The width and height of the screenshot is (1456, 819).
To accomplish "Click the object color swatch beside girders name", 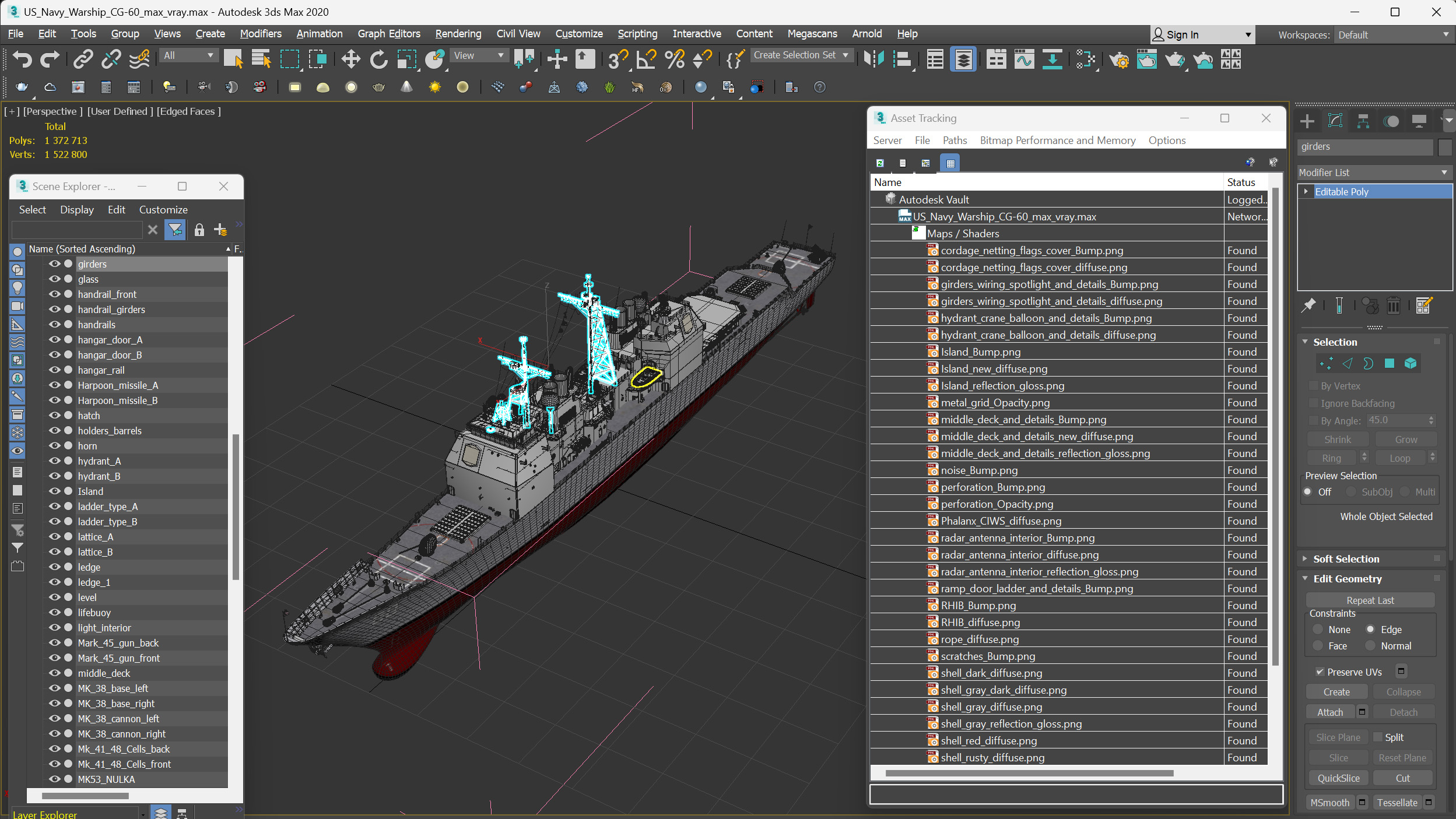I will [x=1445, y=147].
